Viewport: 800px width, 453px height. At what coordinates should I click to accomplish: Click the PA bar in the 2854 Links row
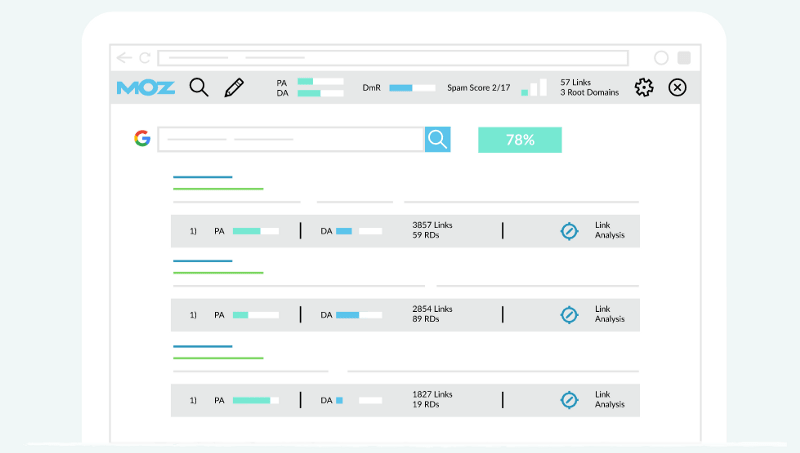pyautogui.click(x=256, y=315)
